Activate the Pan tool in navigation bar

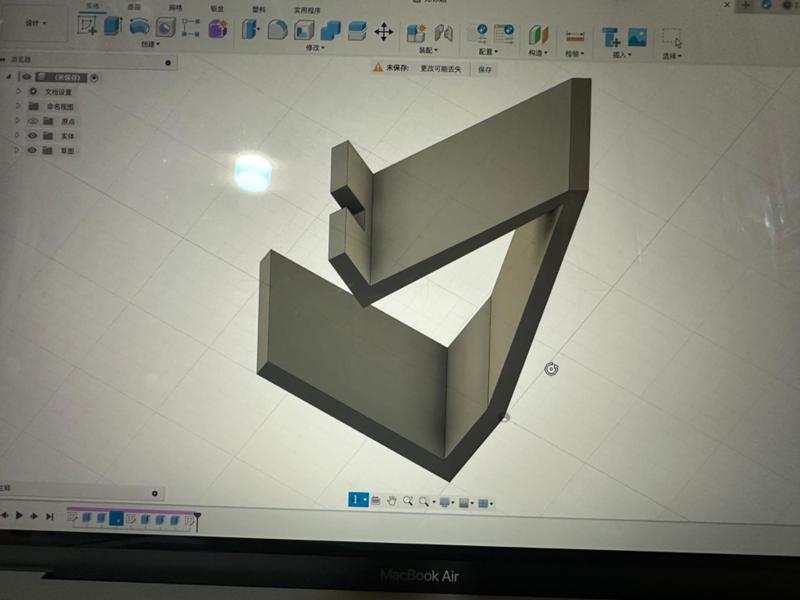click(391, 502)
